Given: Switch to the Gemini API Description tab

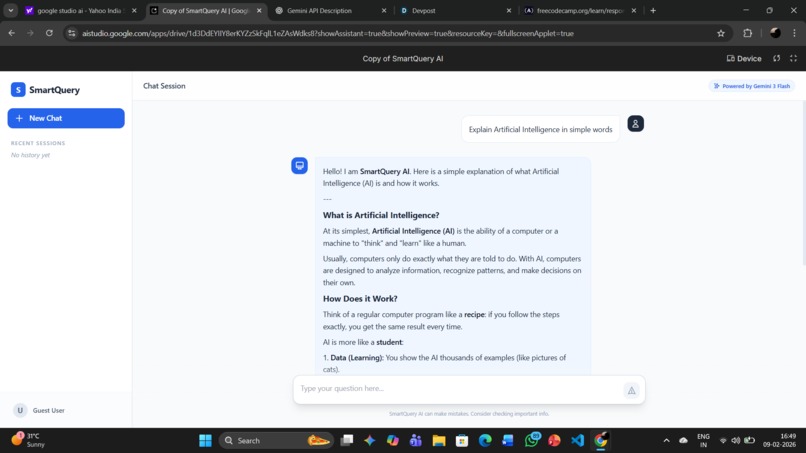Looking at the screenshot, I should (x=329, y=11).
